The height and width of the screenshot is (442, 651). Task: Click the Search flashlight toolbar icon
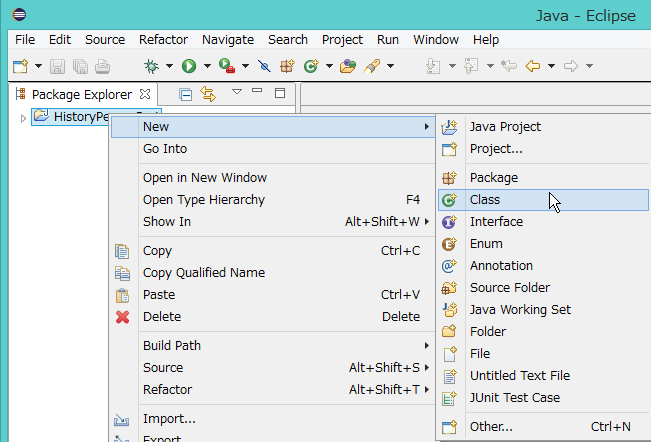tap(372, 66)
